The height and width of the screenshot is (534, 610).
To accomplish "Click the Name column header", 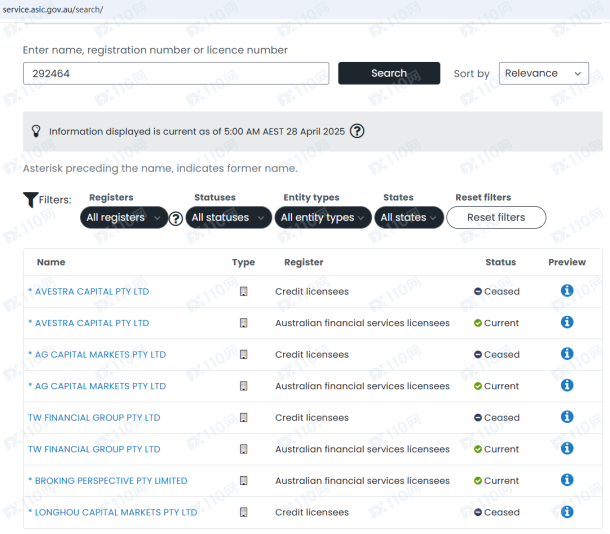I will [51, 262].
